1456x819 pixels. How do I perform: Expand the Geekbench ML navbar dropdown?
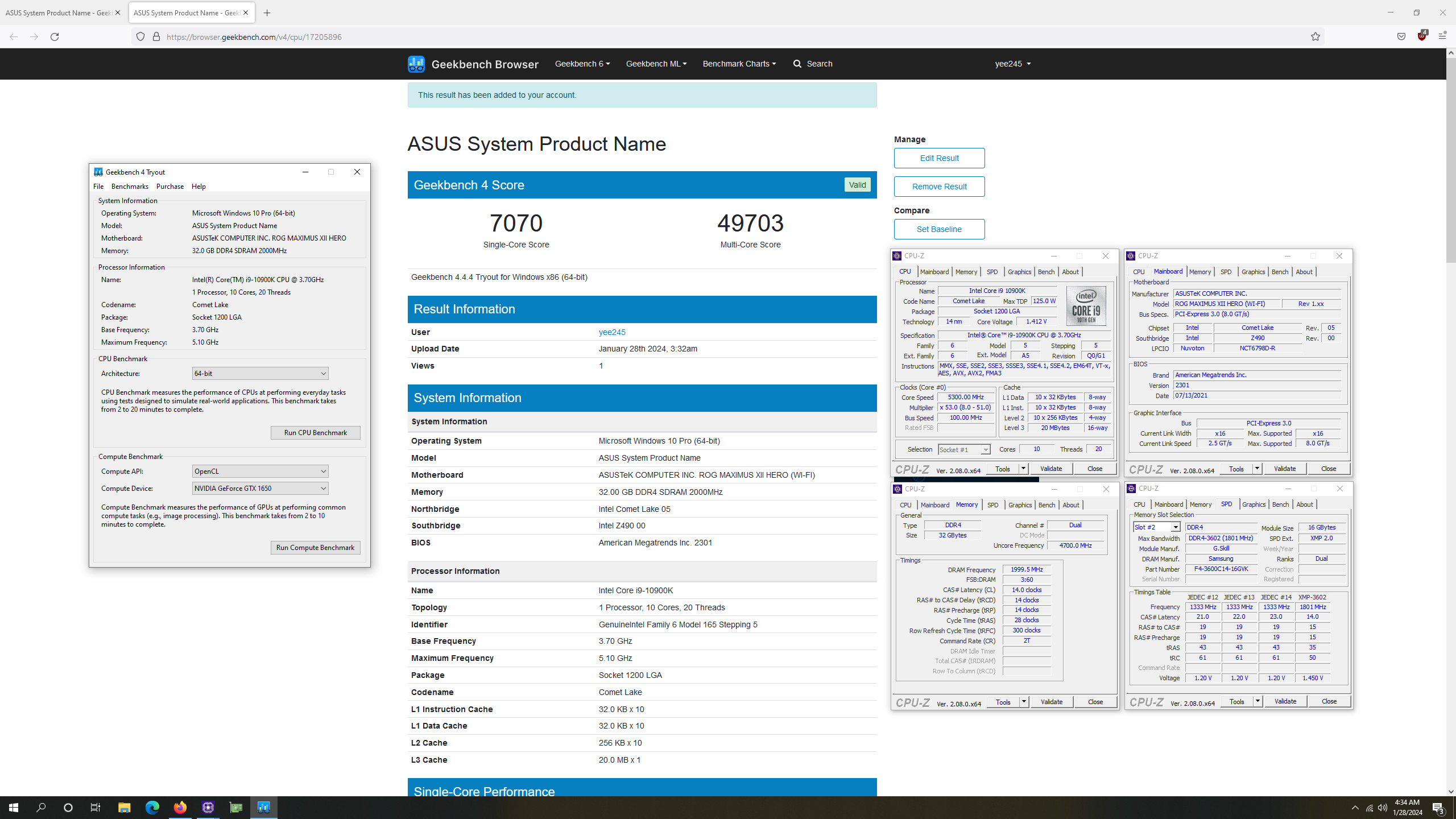coord(656,64)
